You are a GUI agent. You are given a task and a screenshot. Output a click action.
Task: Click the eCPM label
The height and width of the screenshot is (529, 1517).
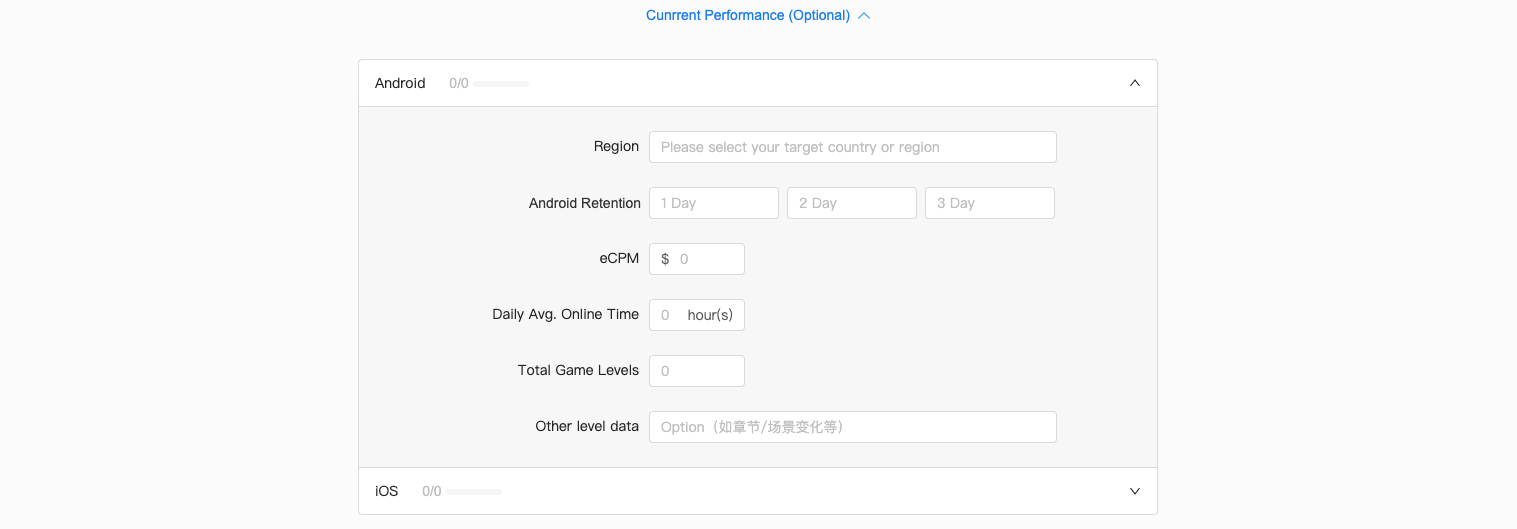[619, 258]
